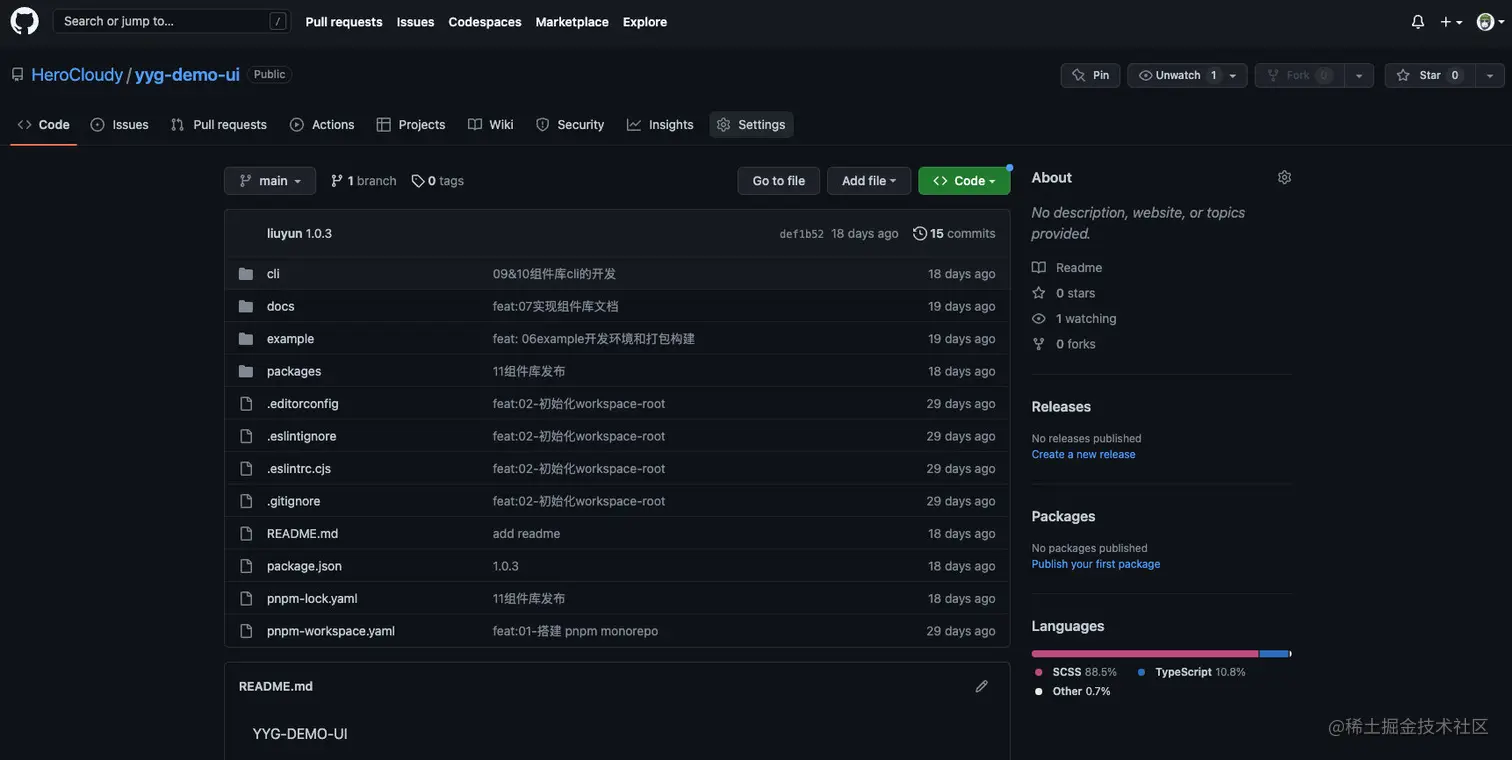Open the user avatar menu
This screenshot has height=760, width=1512.
pyautogui.click(x=1489, y=22)
